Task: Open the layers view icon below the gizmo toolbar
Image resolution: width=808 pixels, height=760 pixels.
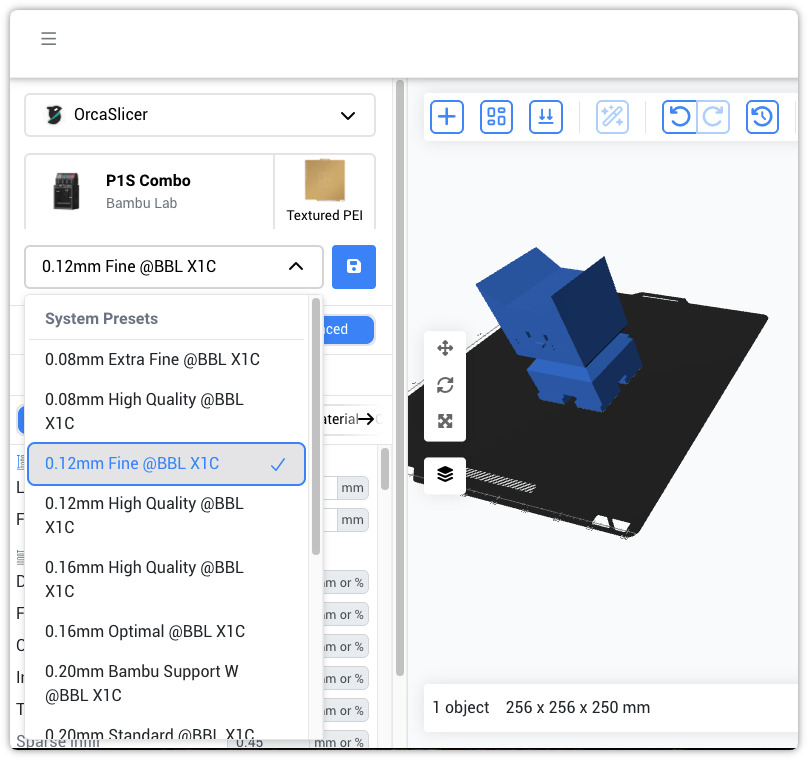Action: tap(444, 475)
